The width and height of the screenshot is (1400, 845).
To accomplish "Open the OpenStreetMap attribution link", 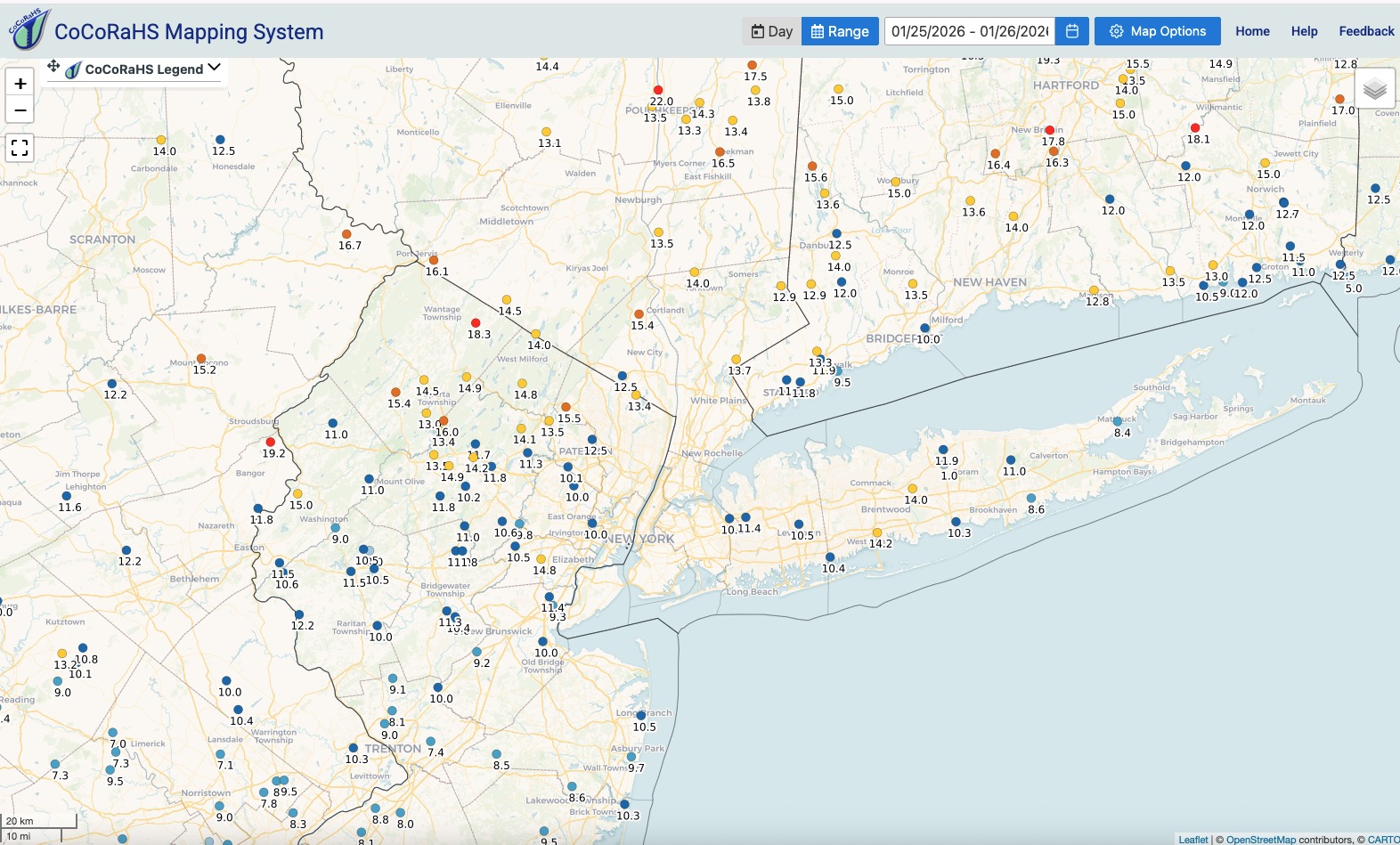I will tap(1260, 839).
